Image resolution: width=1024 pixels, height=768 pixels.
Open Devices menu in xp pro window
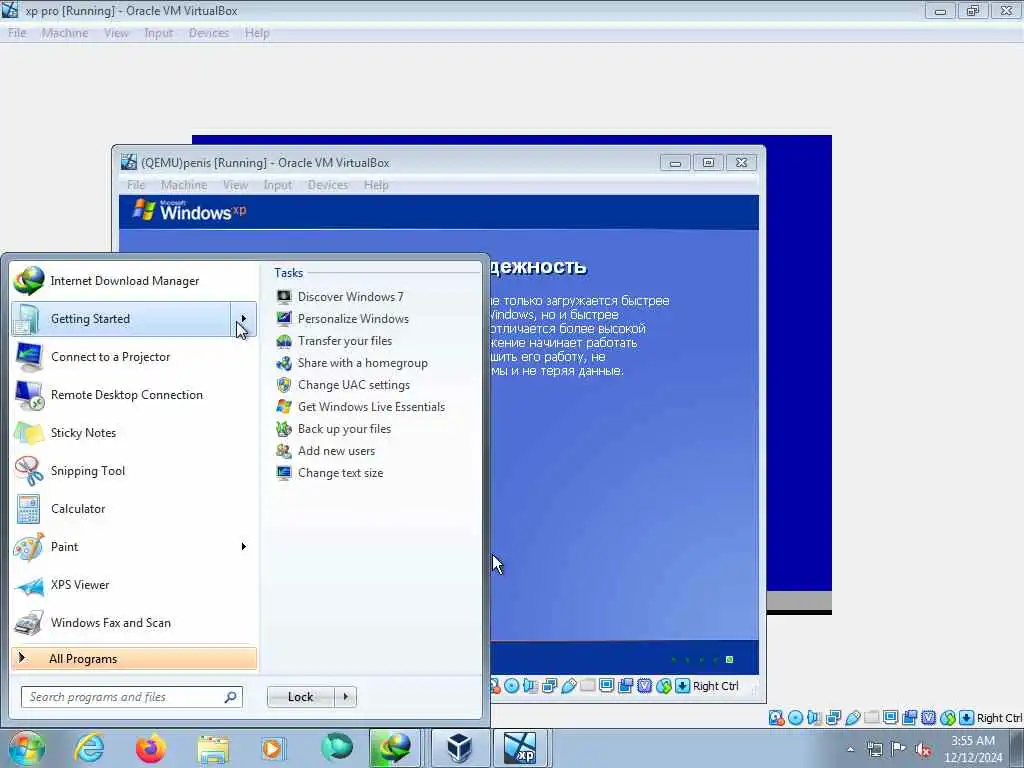pyautogui.click(x=209, y=33)
